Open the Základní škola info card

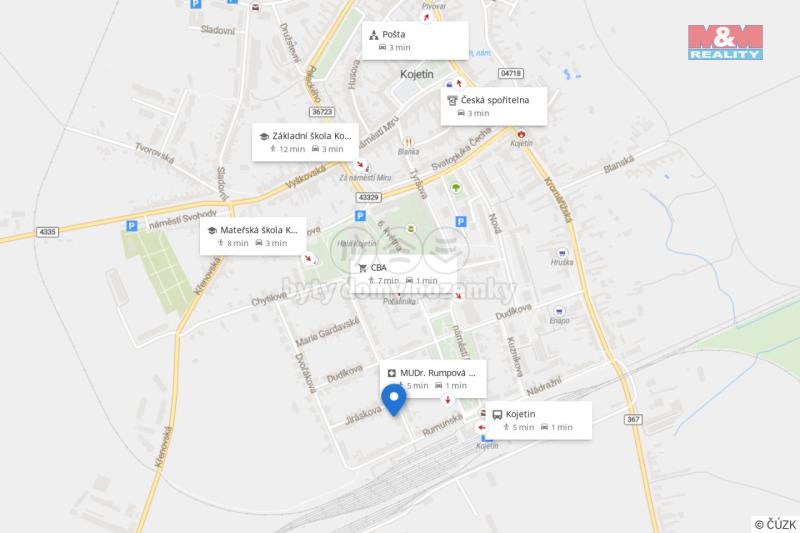point(305,142)
